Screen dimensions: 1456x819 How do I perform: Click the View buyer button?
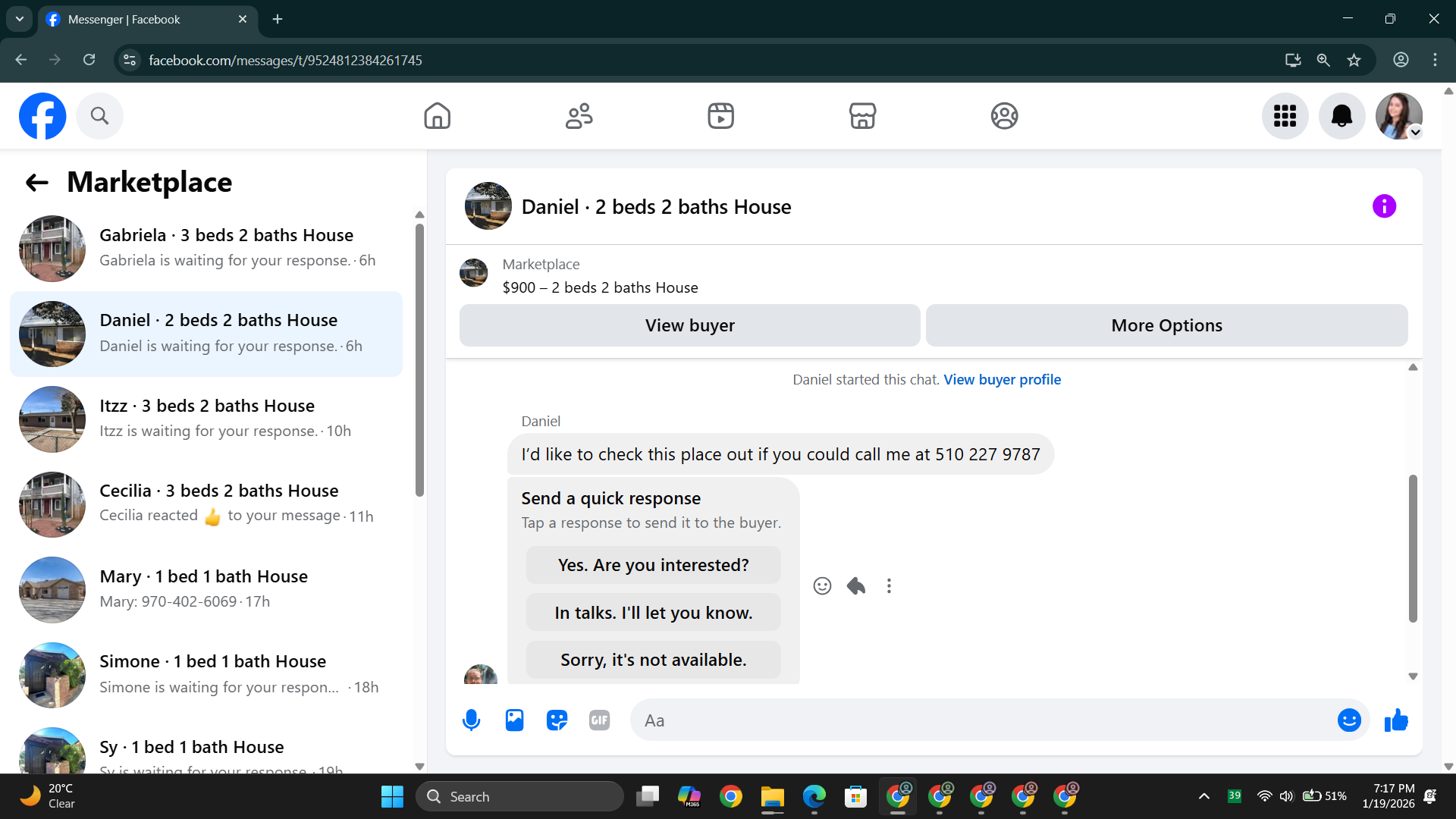tap(689, 325)
